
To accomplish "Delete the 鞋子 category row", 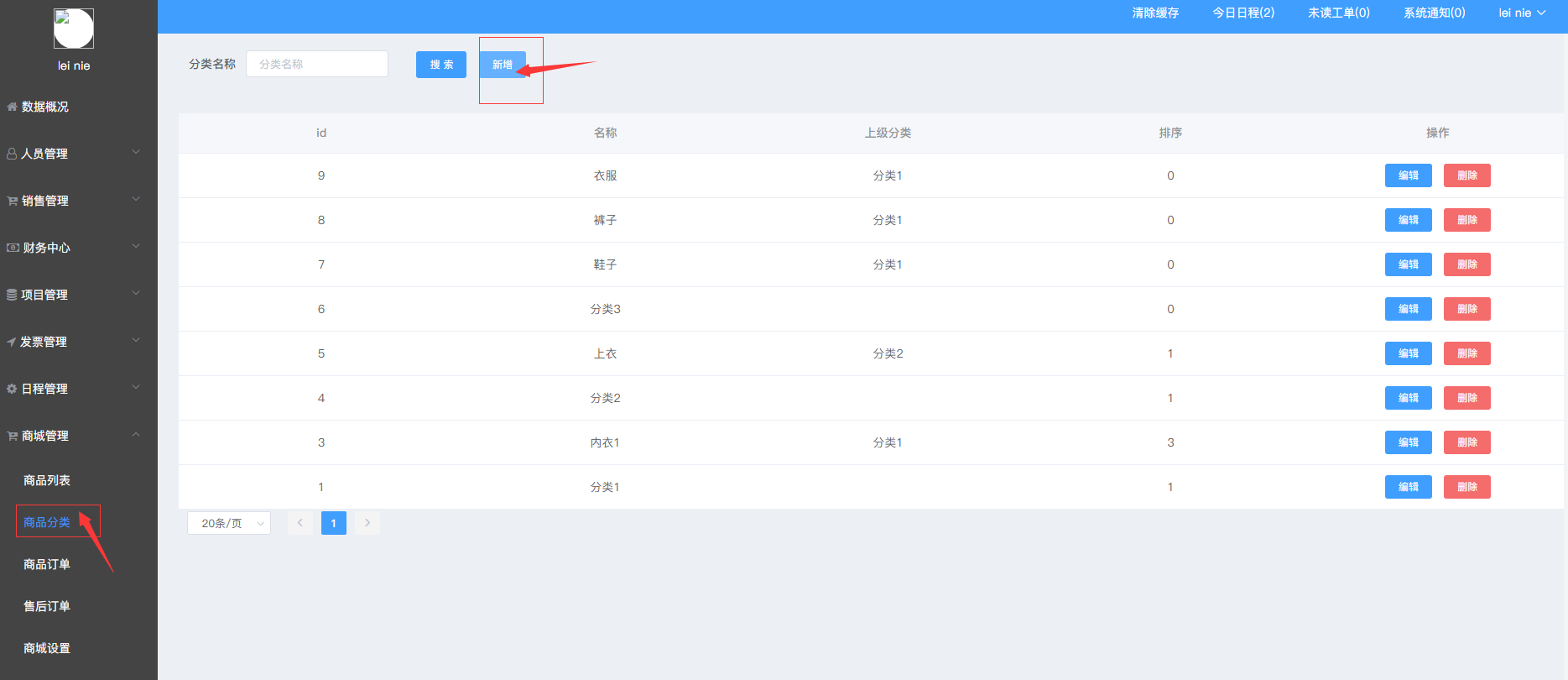I will [1467, 264].
